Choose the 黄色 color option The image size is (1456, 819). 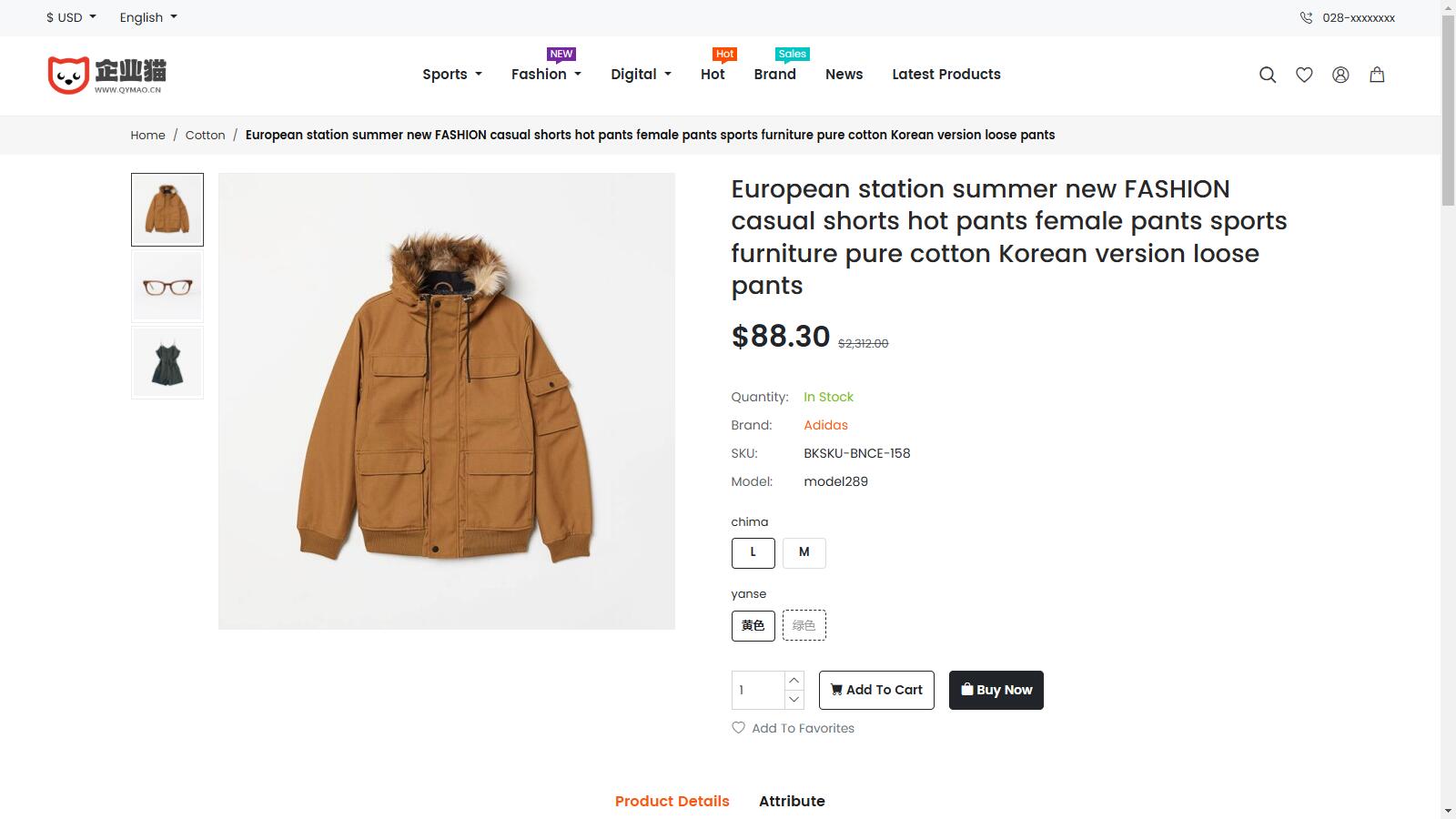point(753,625)
